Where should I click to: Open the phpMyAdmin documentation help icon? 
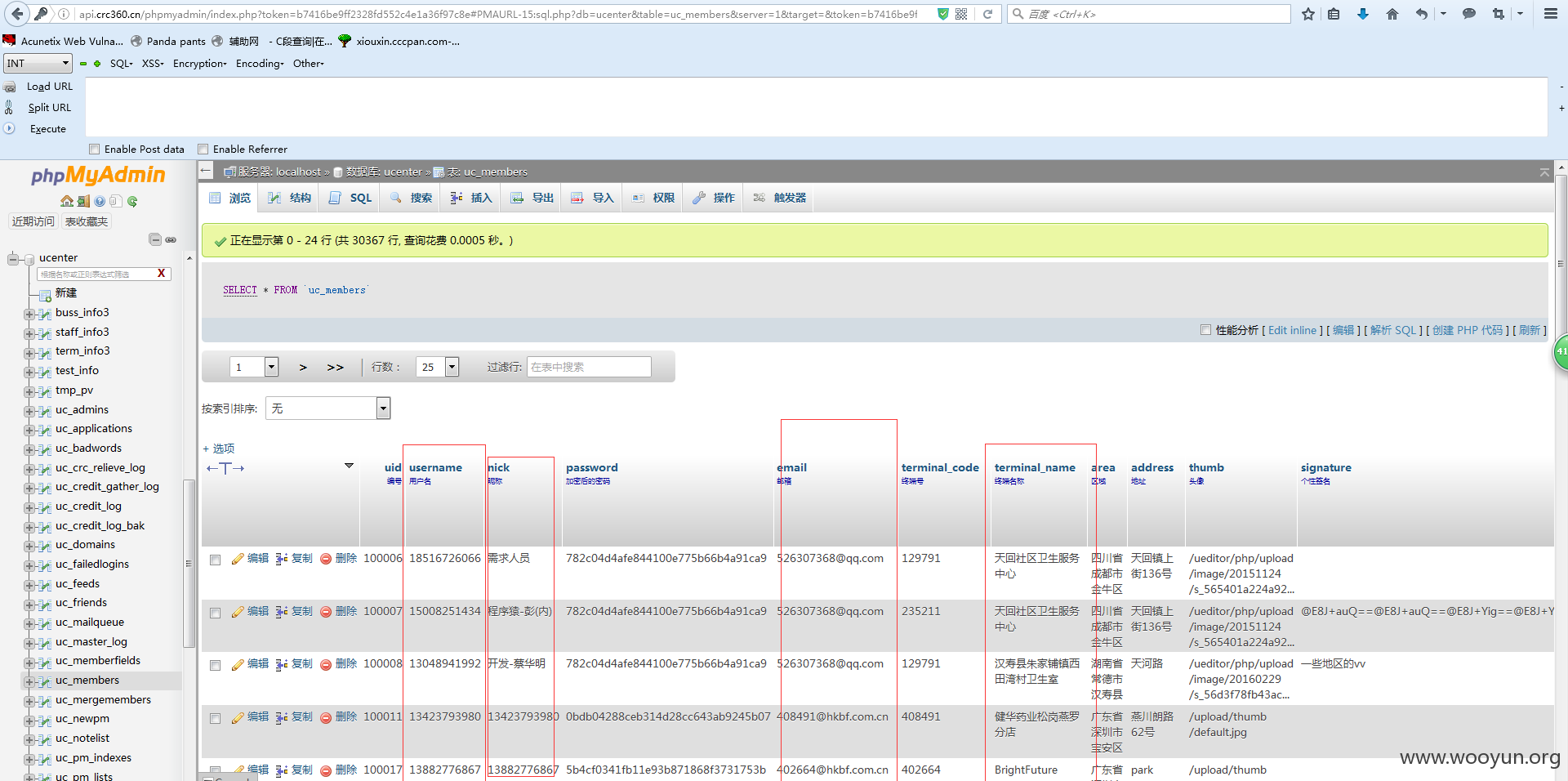pyautogui.click(x=100, y=201)
